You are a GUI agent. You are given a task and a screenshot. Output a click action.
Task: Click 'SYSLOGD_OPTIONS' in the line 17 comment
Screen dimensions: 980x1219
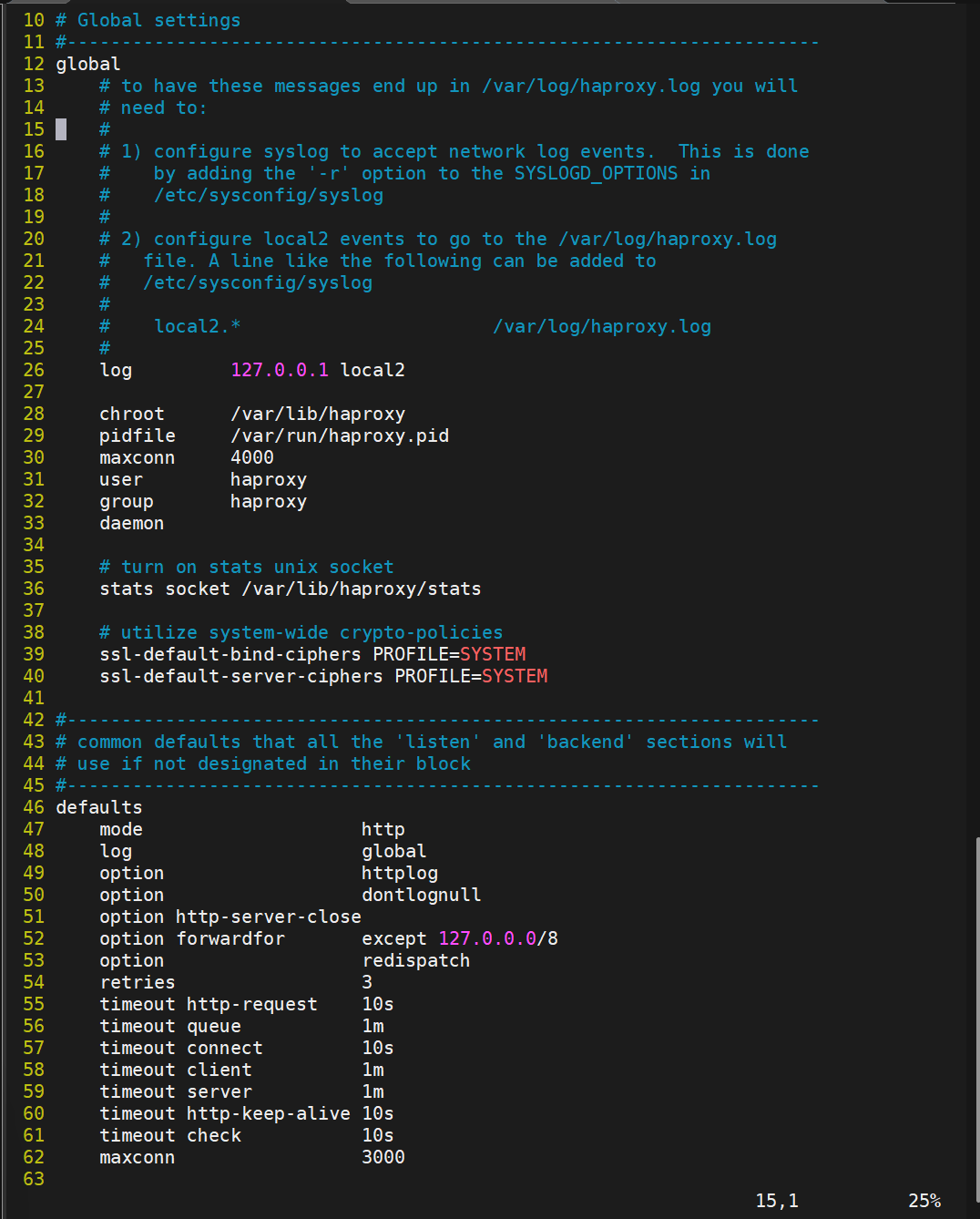tap(597, 173)
